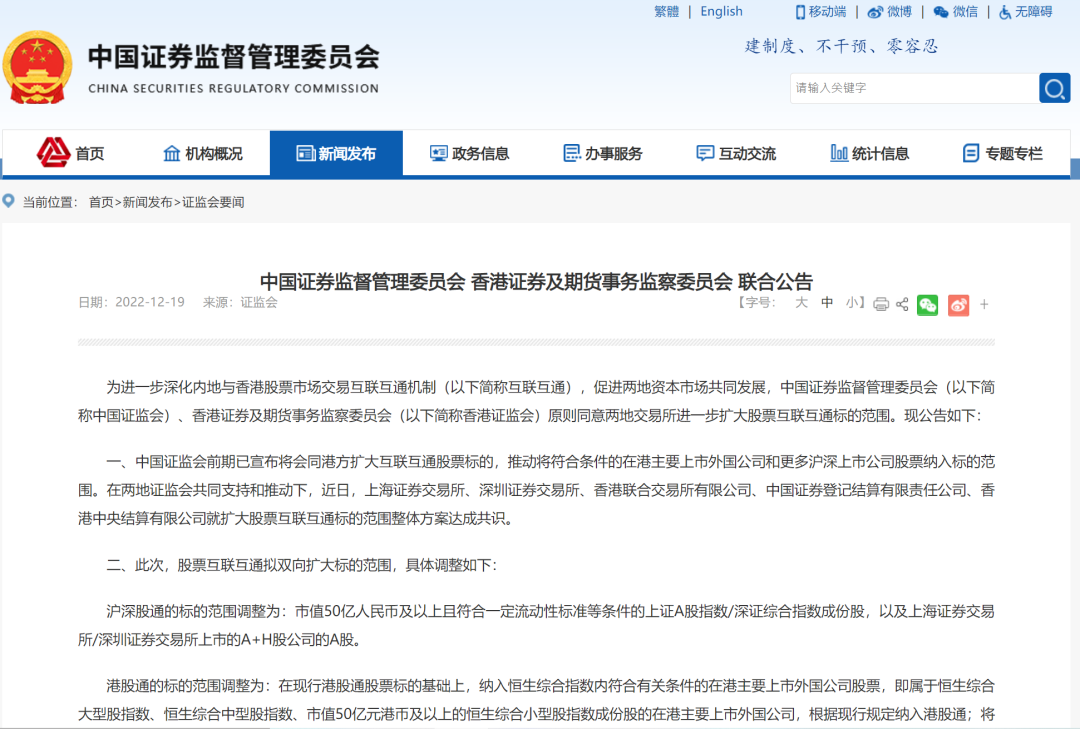
Task: Click the keyword search input field
Action: [912, 88]
